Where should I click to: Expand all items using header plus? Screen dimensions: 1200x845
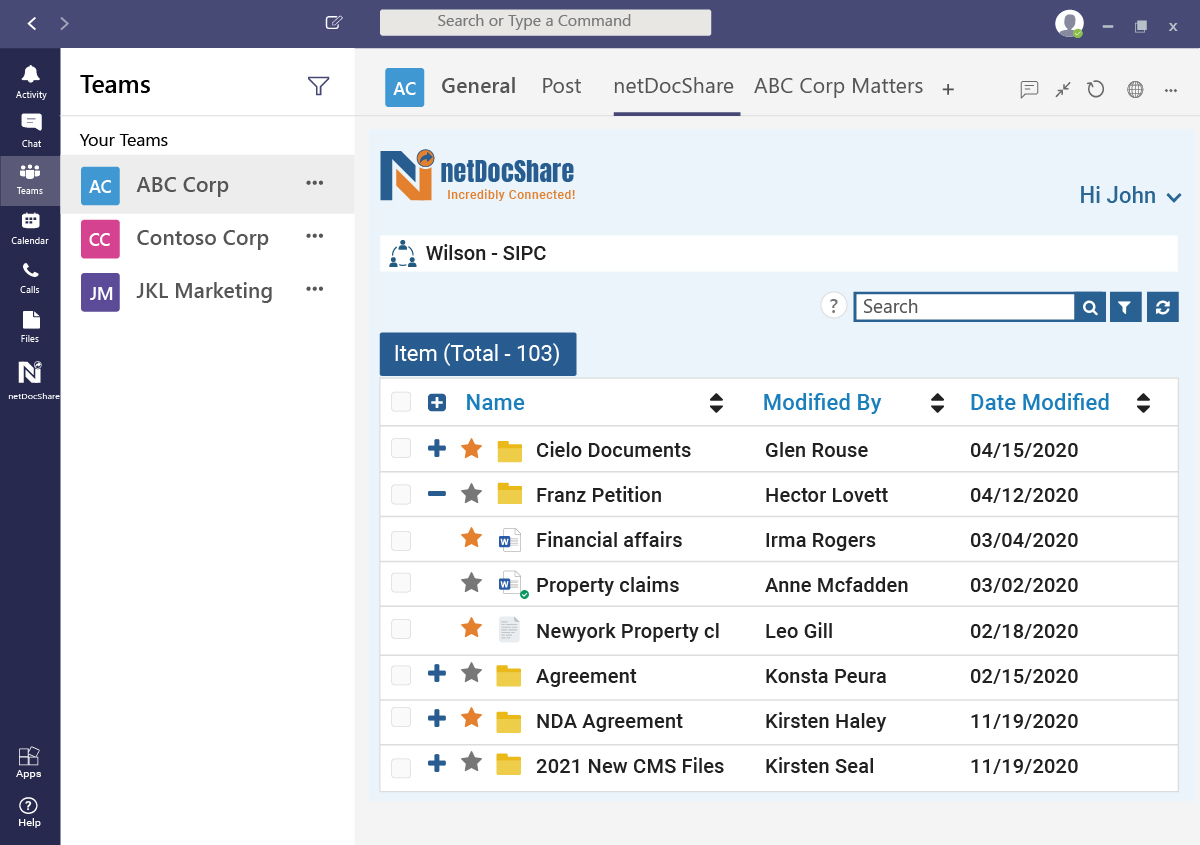tap(437, 402)
